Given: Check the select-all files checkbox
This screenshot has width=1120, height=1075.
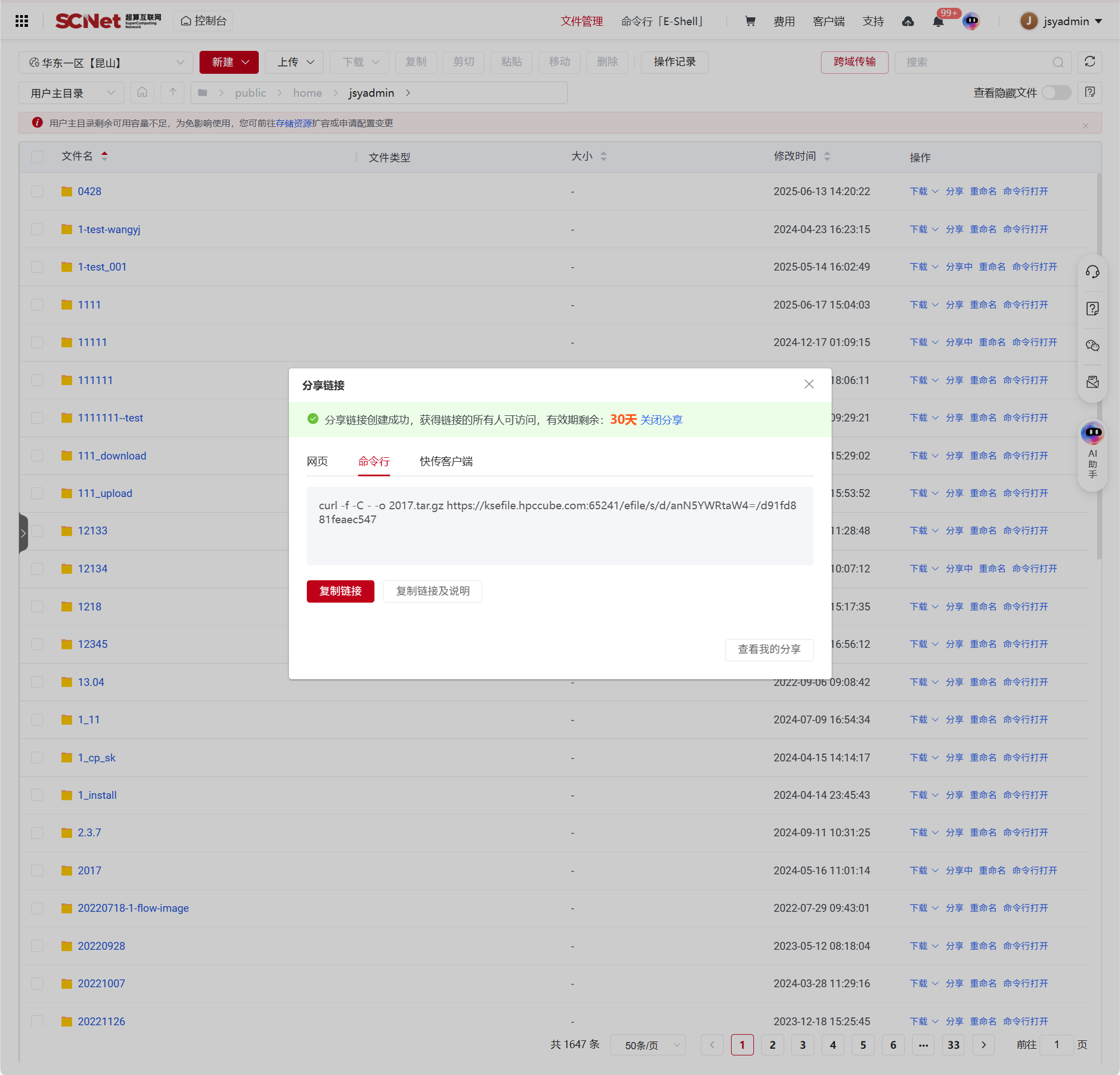Looking at the screenshot, I should pos(37,157).
